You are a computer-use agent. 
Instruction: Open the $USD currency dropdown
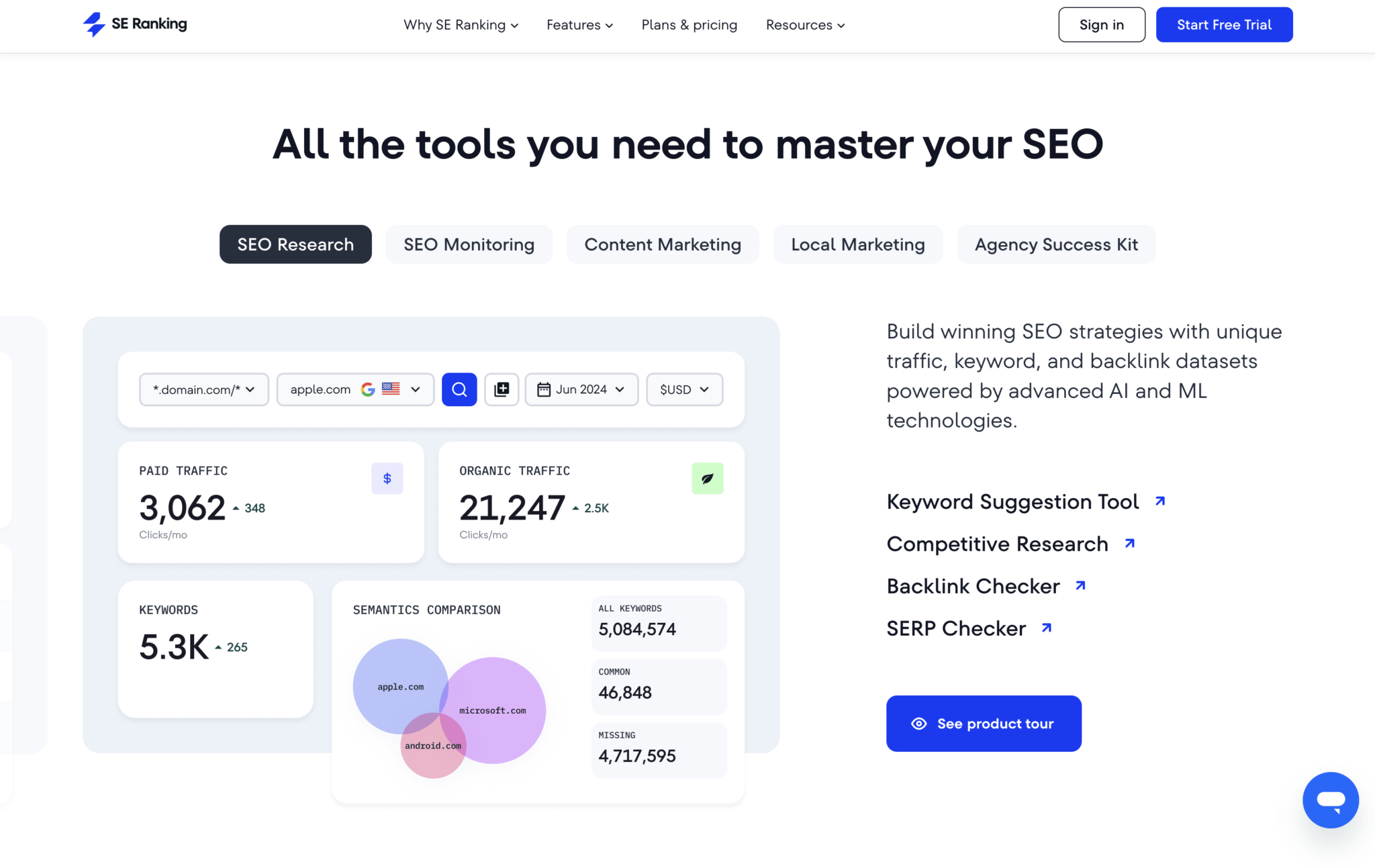[684, 389]
